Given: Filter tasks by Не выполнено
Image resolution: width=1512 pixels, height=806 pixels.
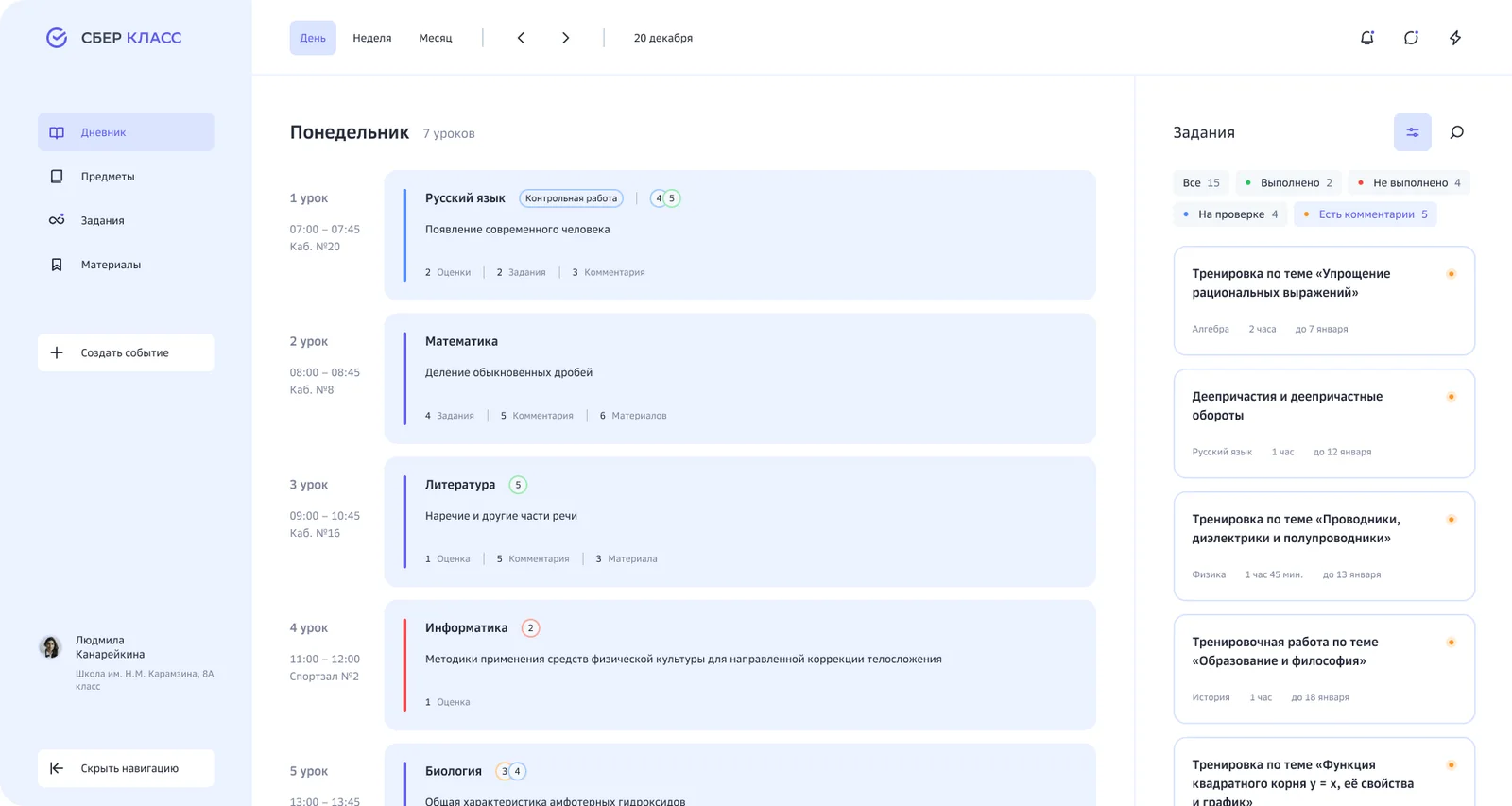Looking at the screenshot, I should tap(1409, 182).
